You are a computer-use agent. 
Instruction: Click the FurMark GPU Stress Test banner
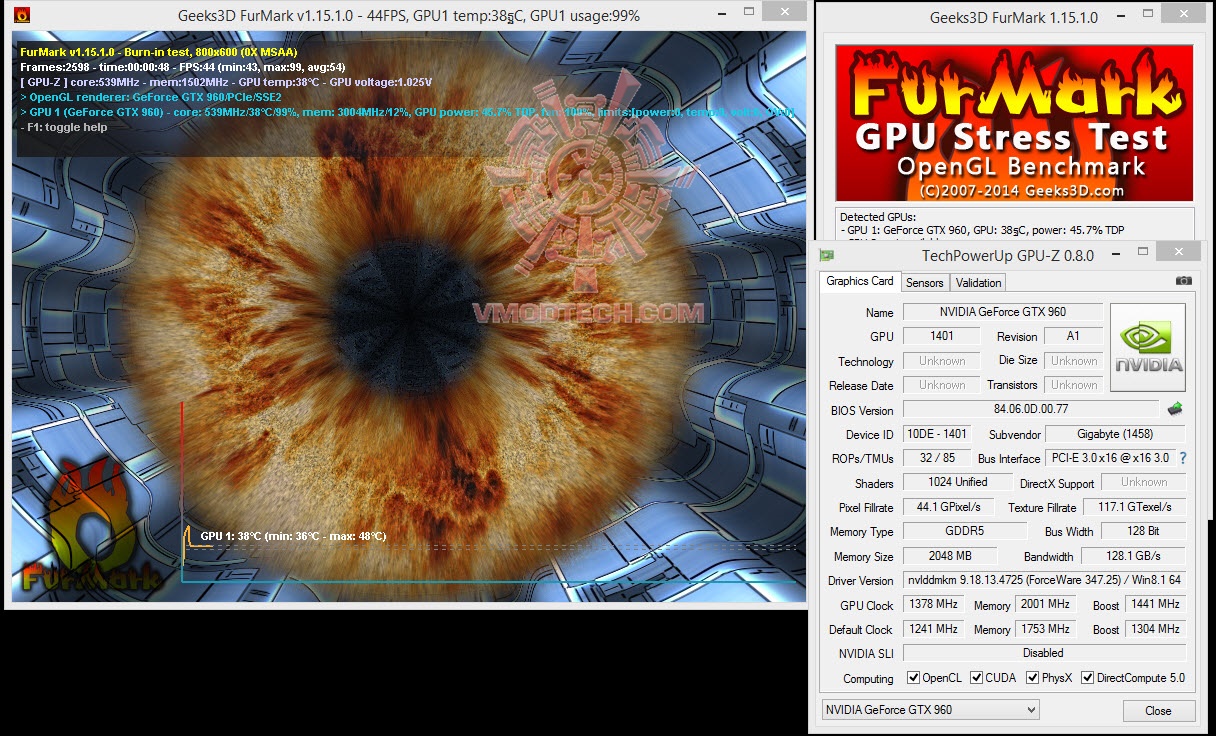point(1014,123)
